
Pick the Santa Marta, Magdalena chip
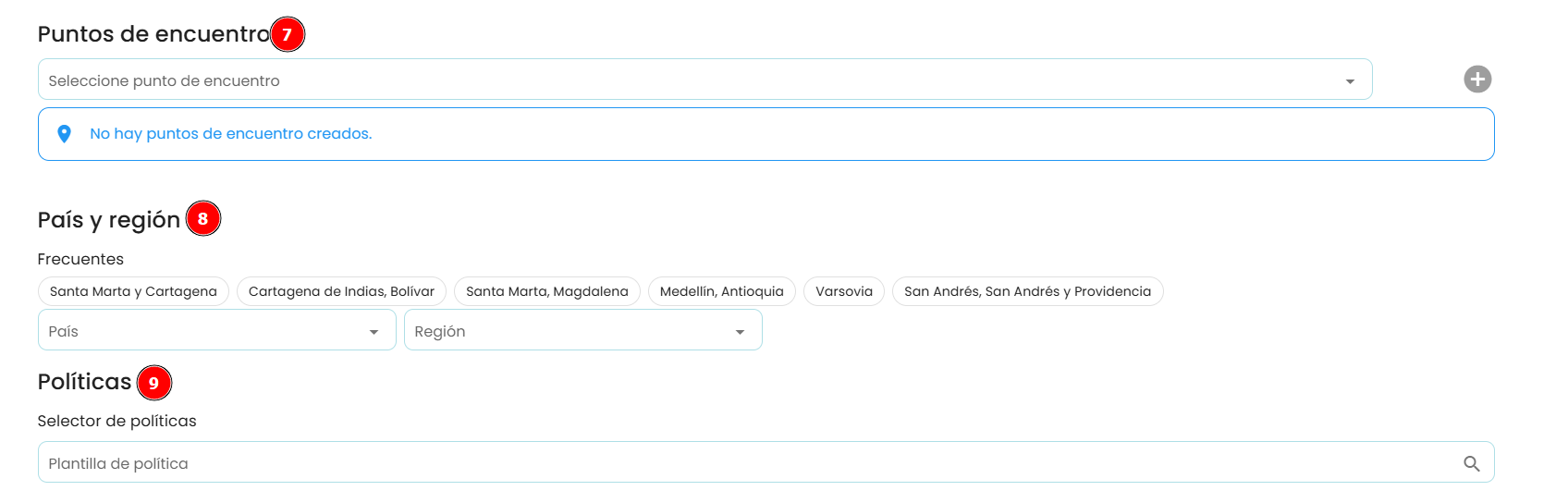coord(547,291)
